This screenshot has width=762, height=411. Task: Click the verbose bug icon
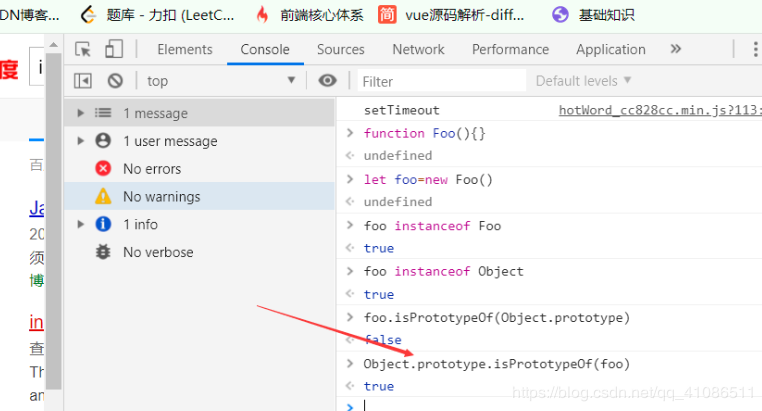point(103,252)
